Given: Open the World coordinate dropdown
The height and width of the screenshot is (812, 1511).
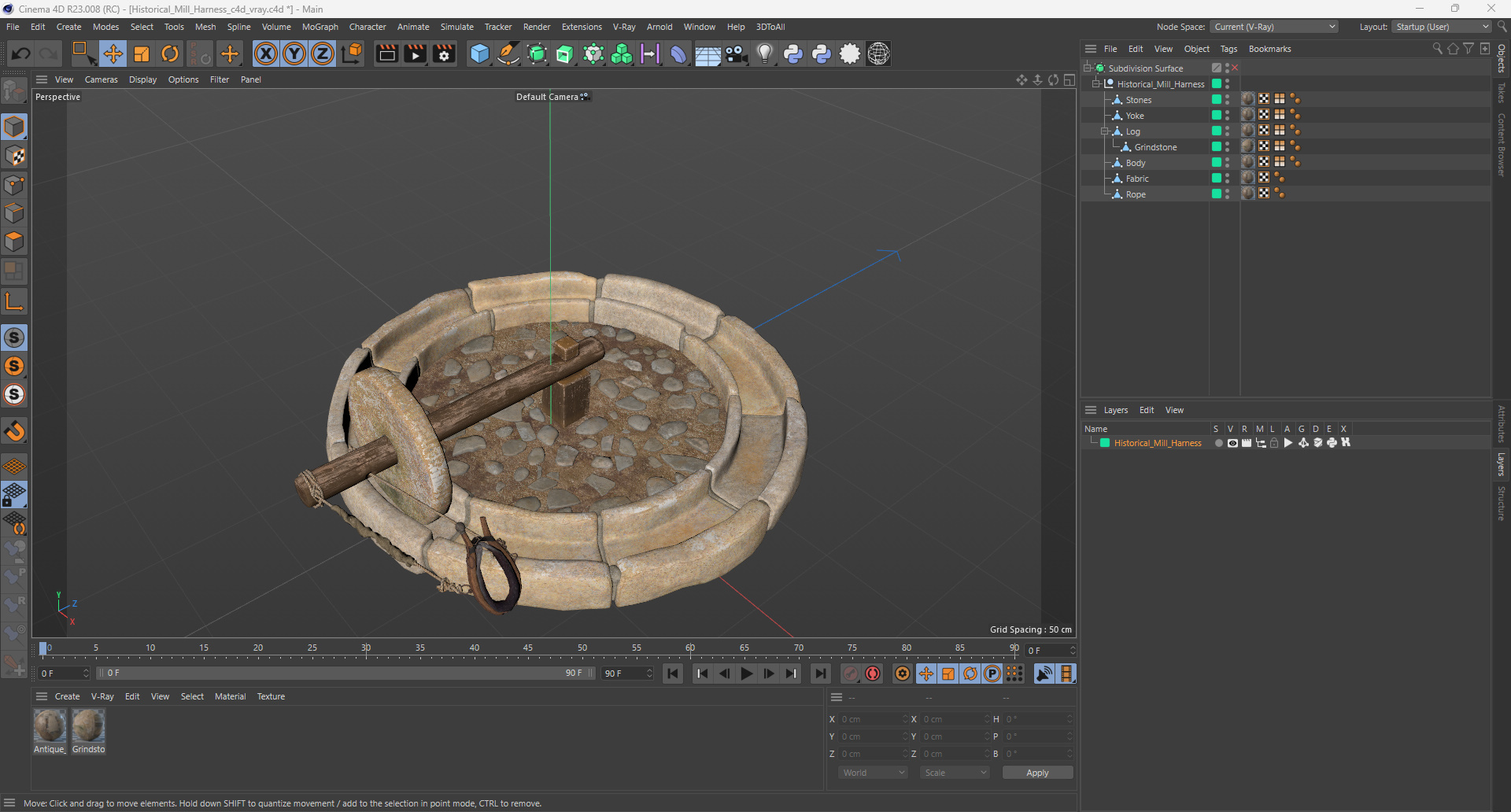Looking at the screenshot, I should coord(874,773).
